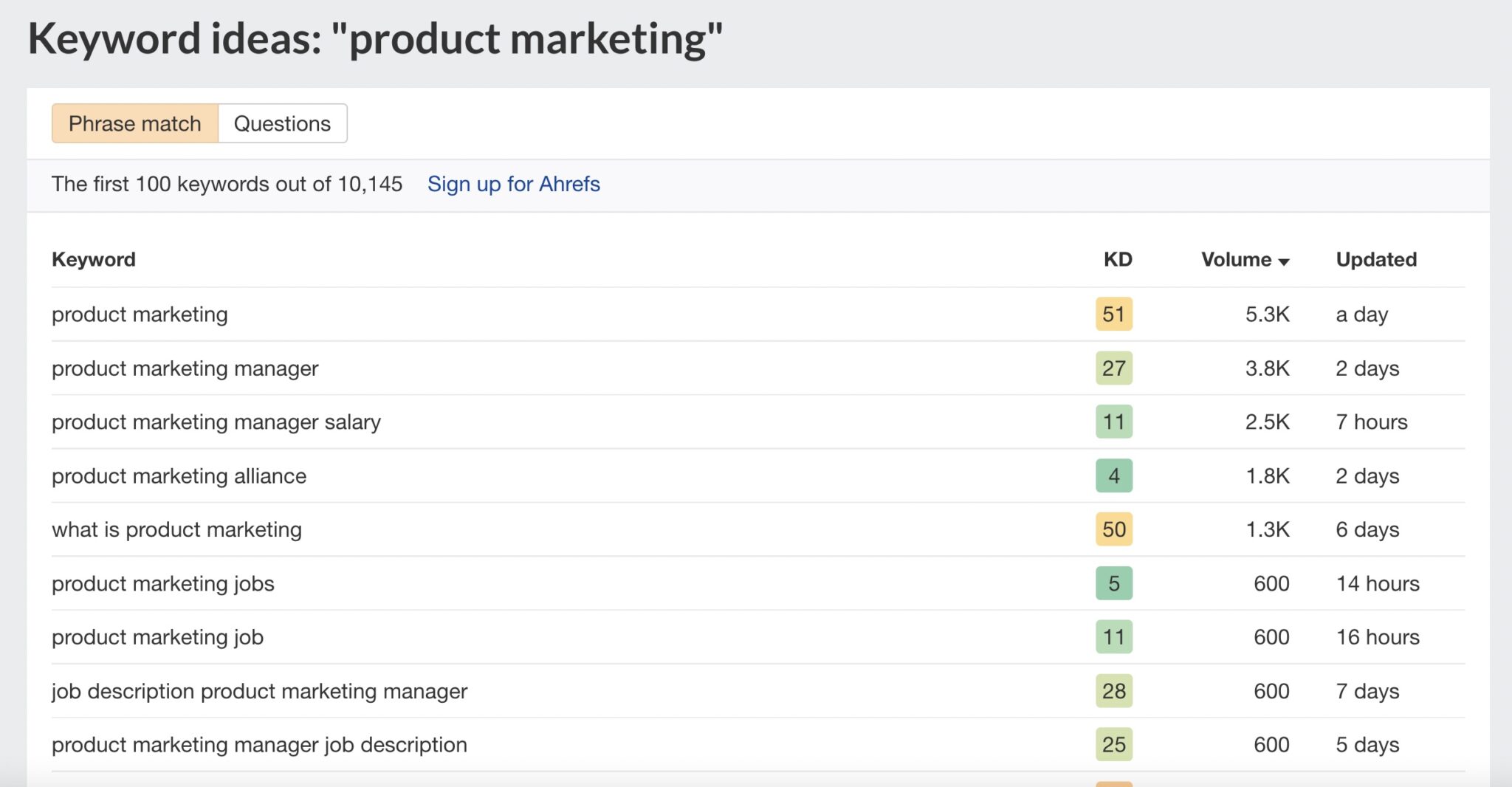This screenshot has width=1512, height=787.
Task: Click the KD badge showing 4
Action: [1114, 475]
